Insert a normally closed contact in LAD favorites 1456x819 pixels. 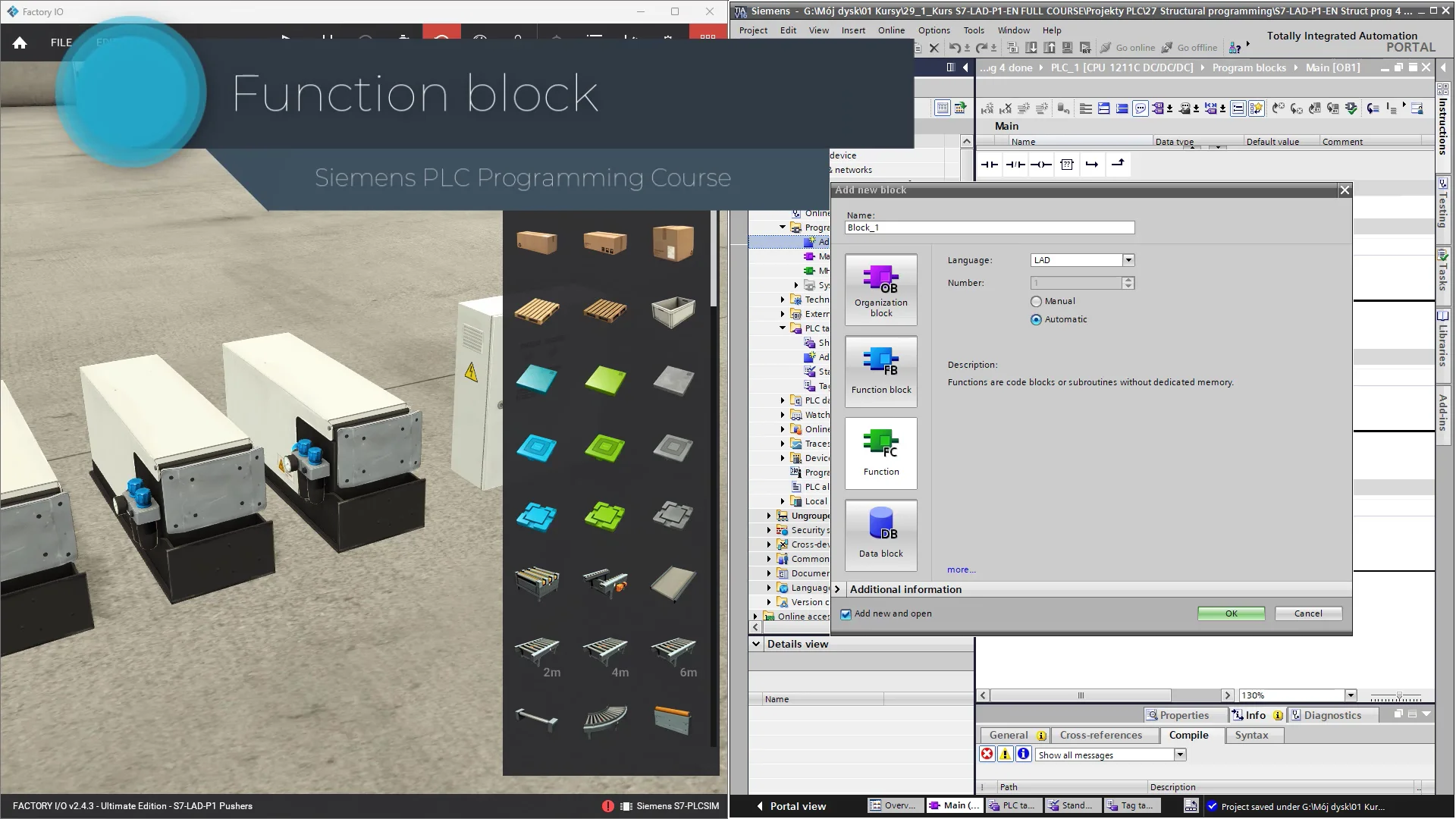1015,165
